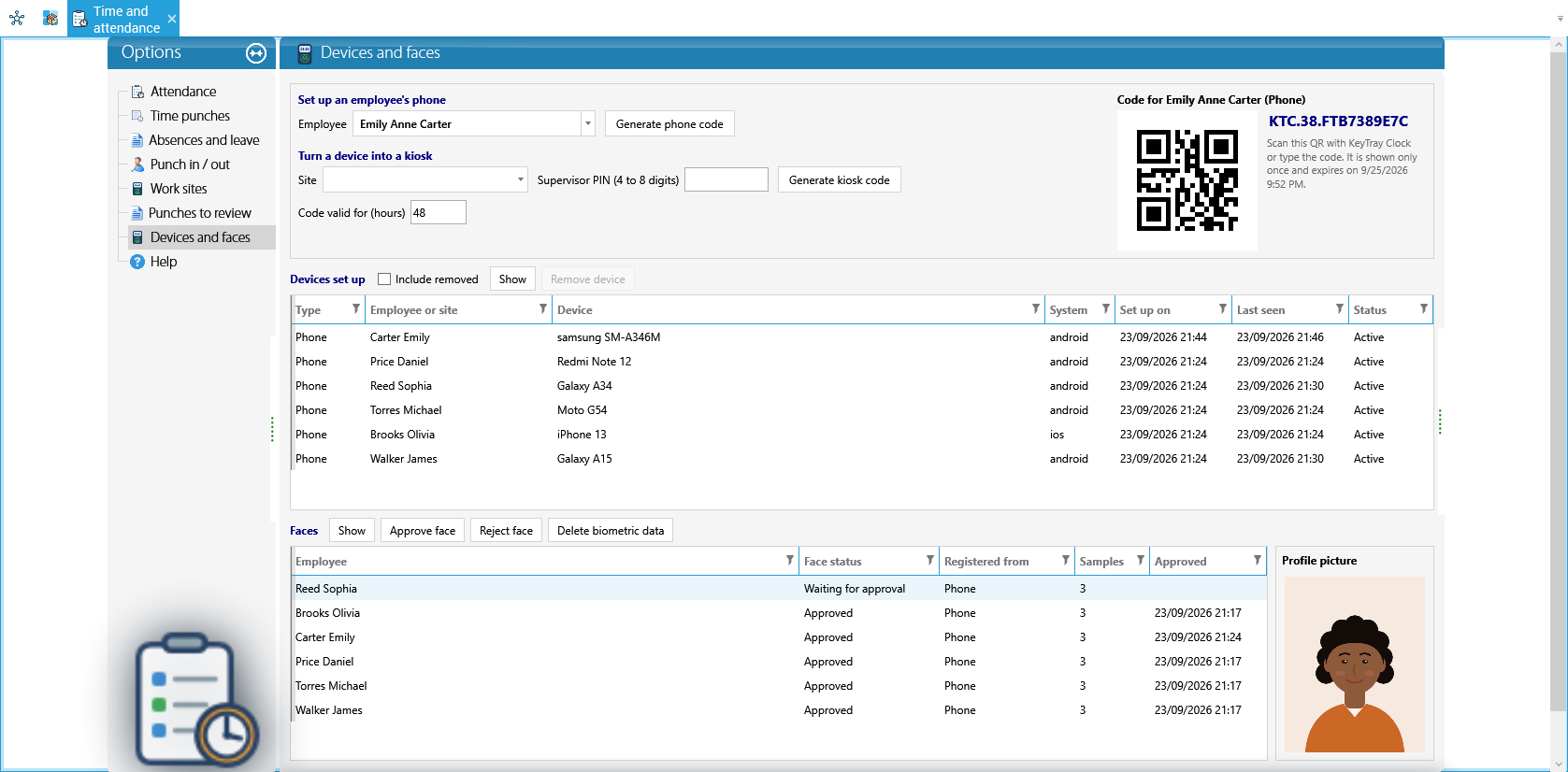
Task: Click the Help question mark icon
Action: point(137,262)
